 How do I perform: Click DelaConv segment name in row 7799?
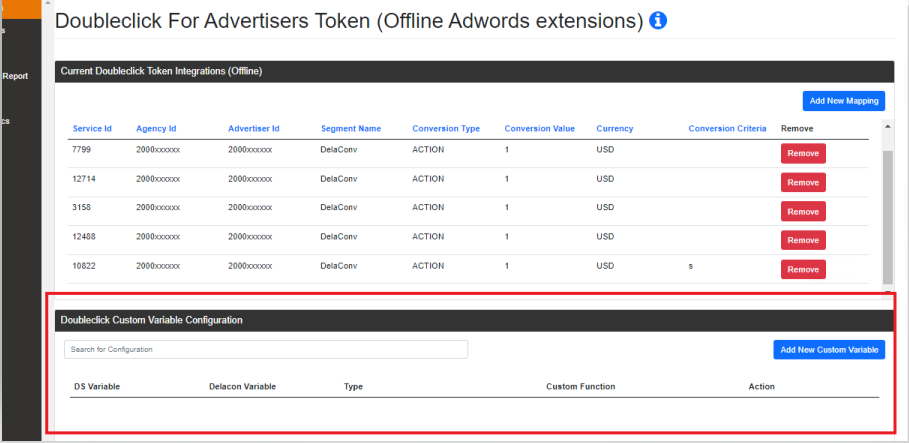pos(339,150)
